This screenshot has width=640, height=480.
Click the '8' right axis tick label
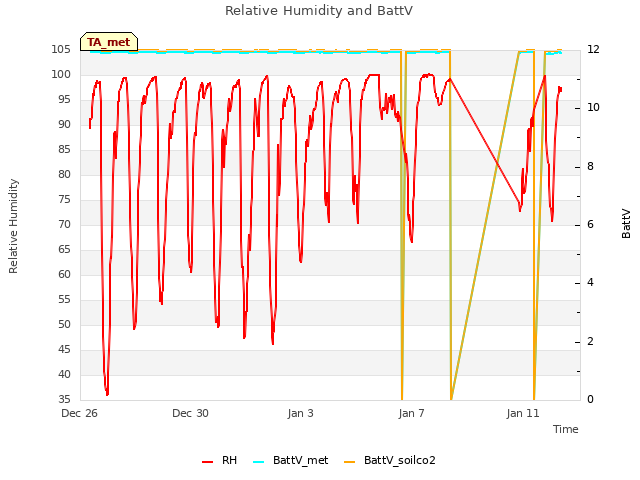click(590, 167)
